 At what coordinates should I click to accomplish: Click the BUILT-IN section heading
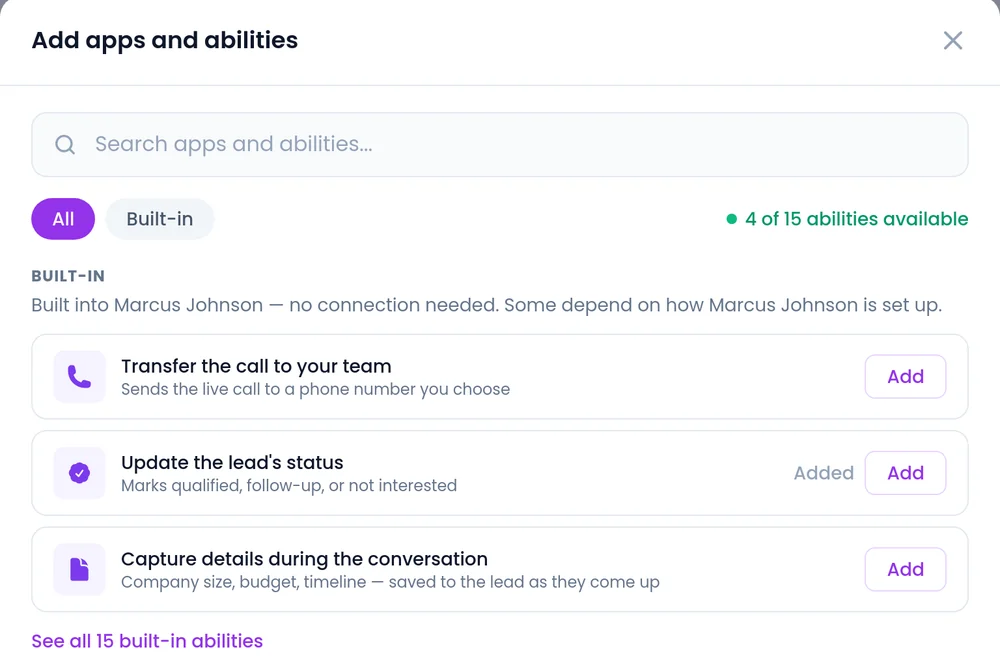coord(68,276)
